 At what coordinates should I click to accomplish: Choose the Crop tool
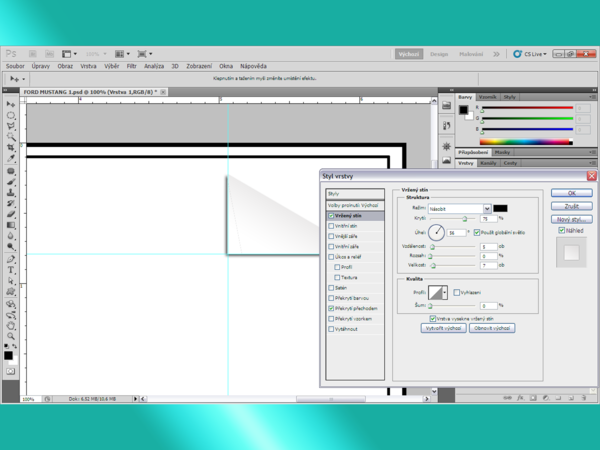click(11, 148)
